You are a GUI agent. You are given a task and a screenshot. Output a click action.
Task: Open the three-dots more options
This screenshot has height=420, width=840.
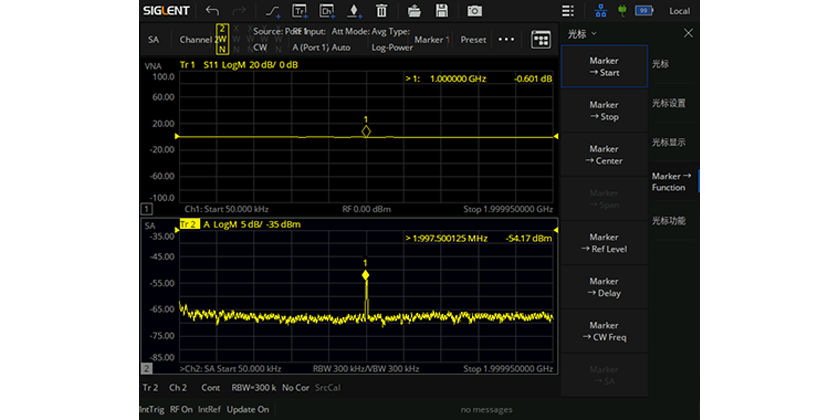tap(506, 40)
